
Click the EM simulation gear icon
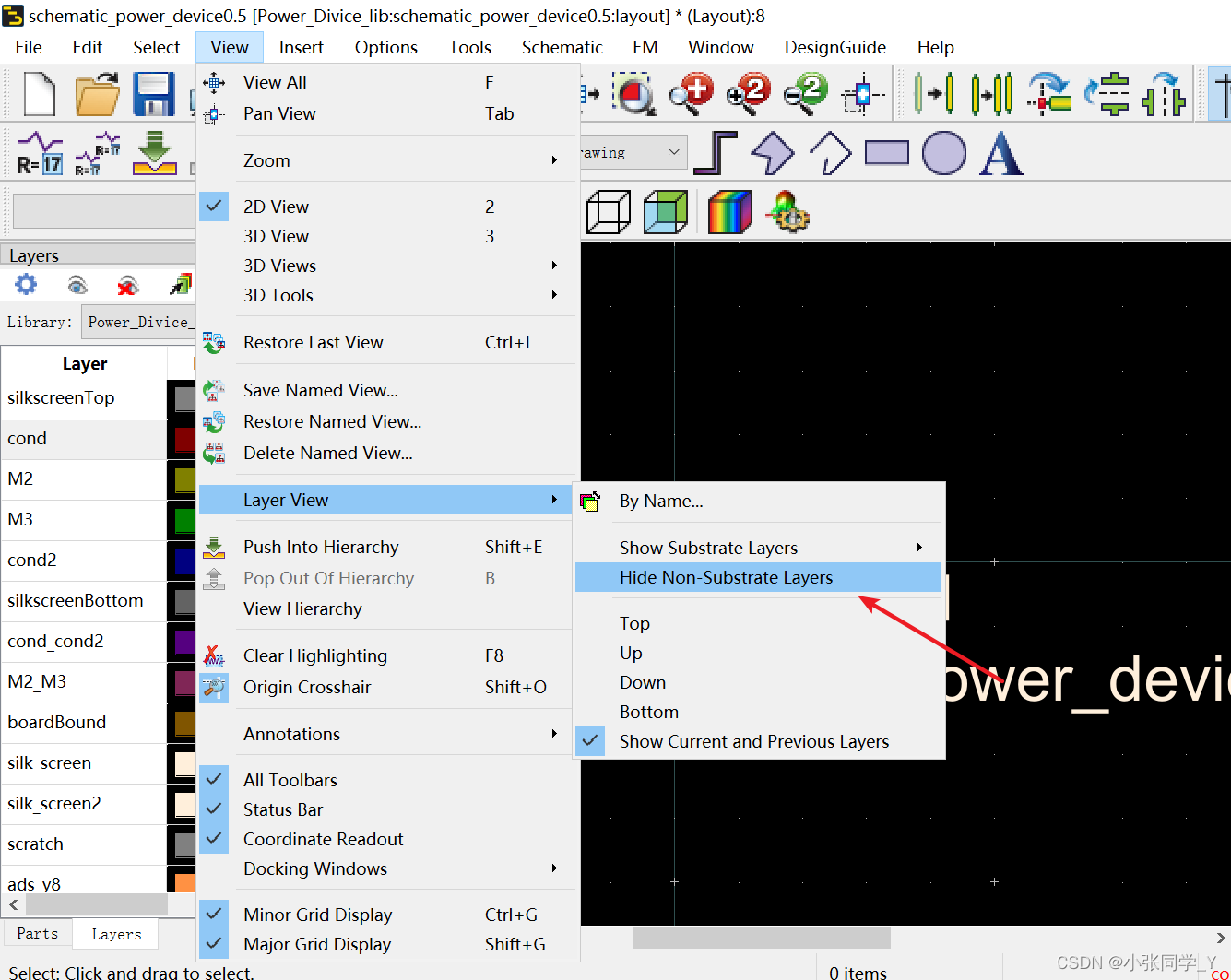click(789, 212)
